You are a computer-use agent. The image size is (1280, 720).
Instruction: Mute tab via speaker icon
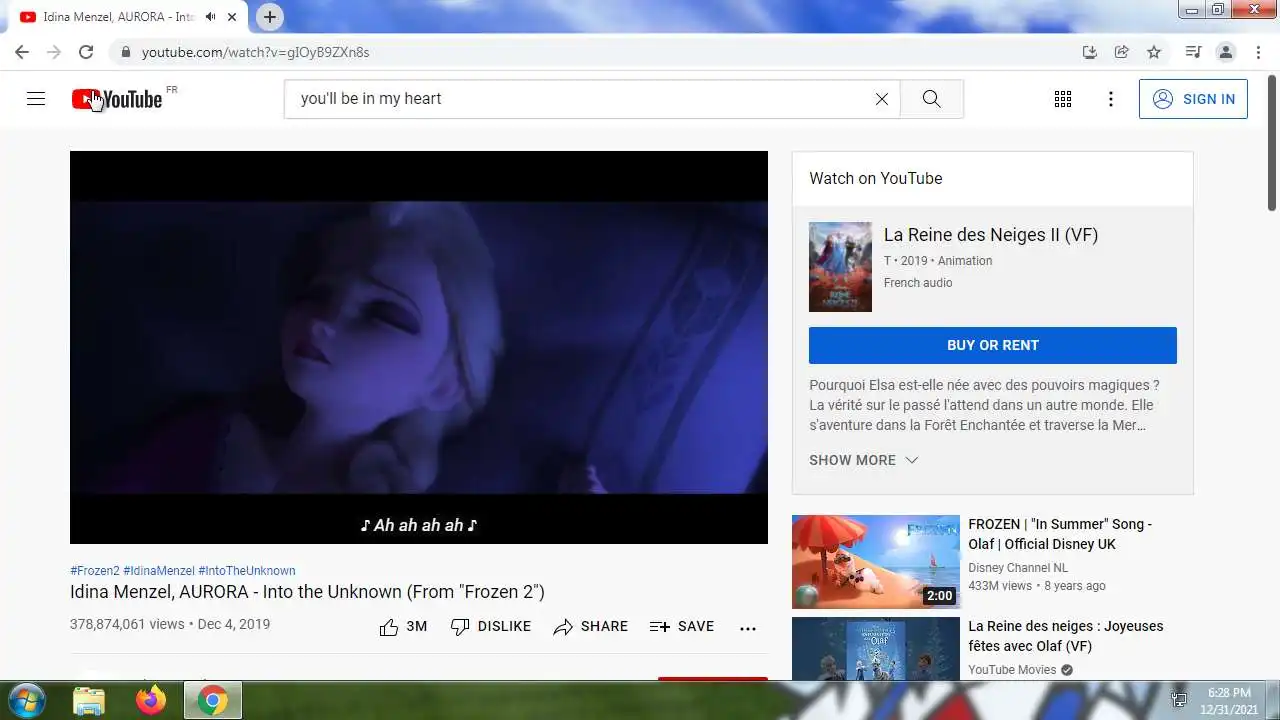[210, 17]
